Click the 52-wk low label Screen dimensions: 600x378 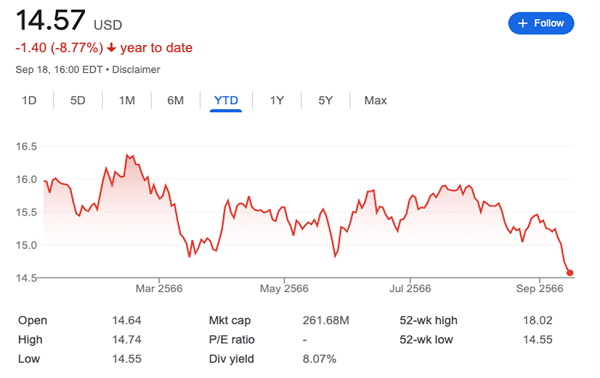(x=426, y=340)
